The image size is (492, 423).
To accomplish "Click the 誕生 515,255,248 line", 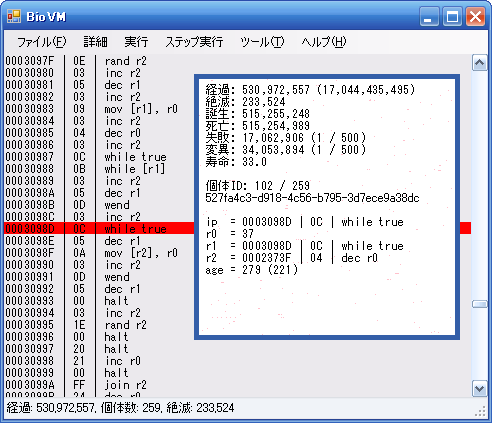I will tap(258, 114).
